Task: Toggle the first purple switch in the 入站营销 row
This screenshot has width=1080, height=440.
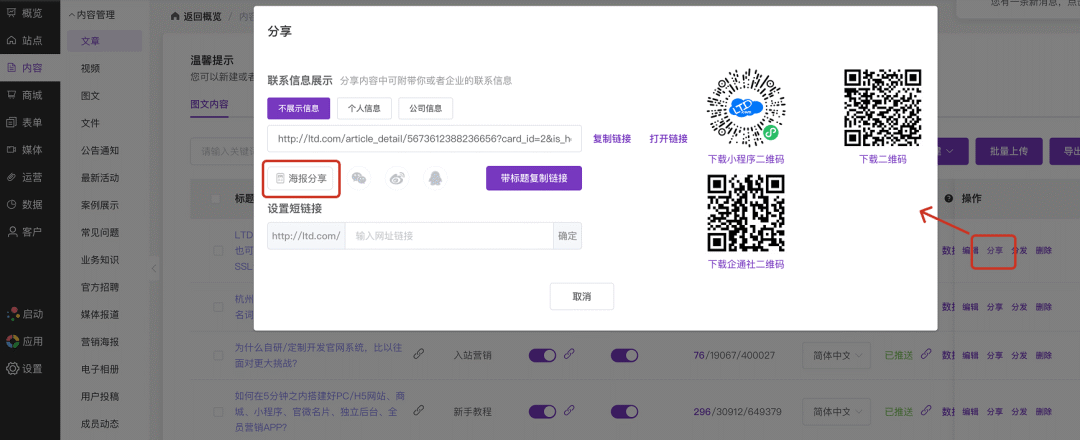Action: coord(542,355)
